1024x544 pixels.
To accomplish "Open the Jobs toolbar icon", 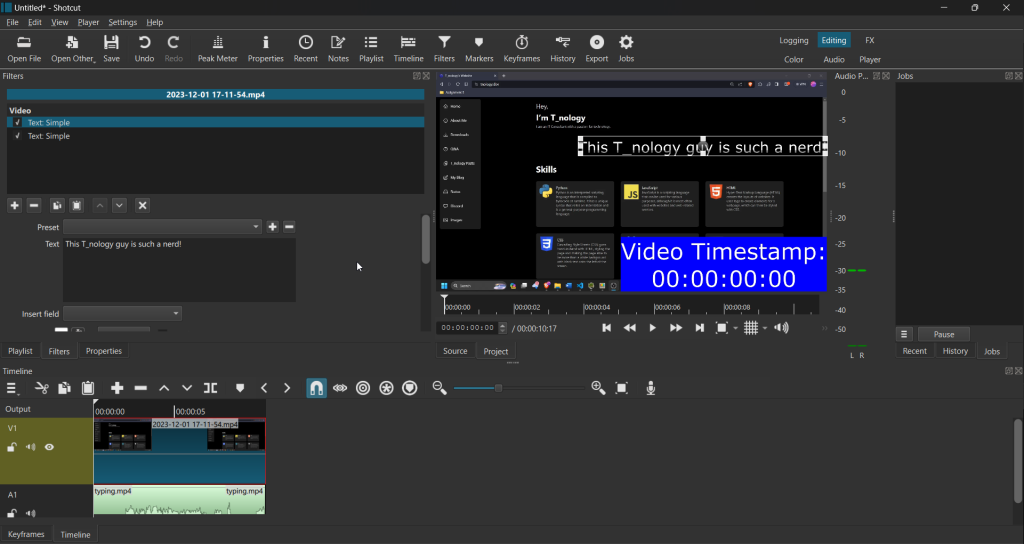I will (x=626, y=49).
